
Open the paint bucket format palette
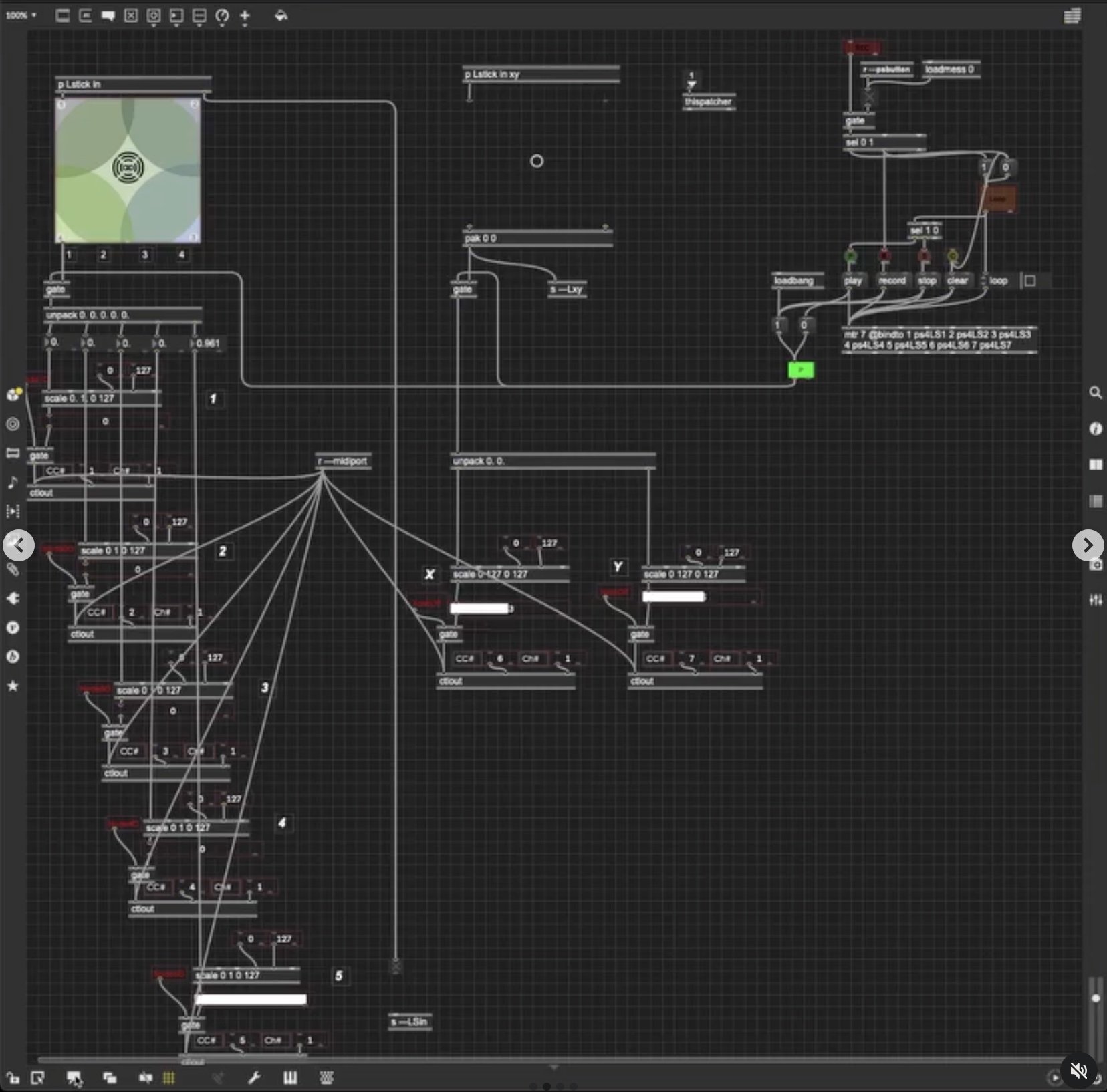(281, 15)
